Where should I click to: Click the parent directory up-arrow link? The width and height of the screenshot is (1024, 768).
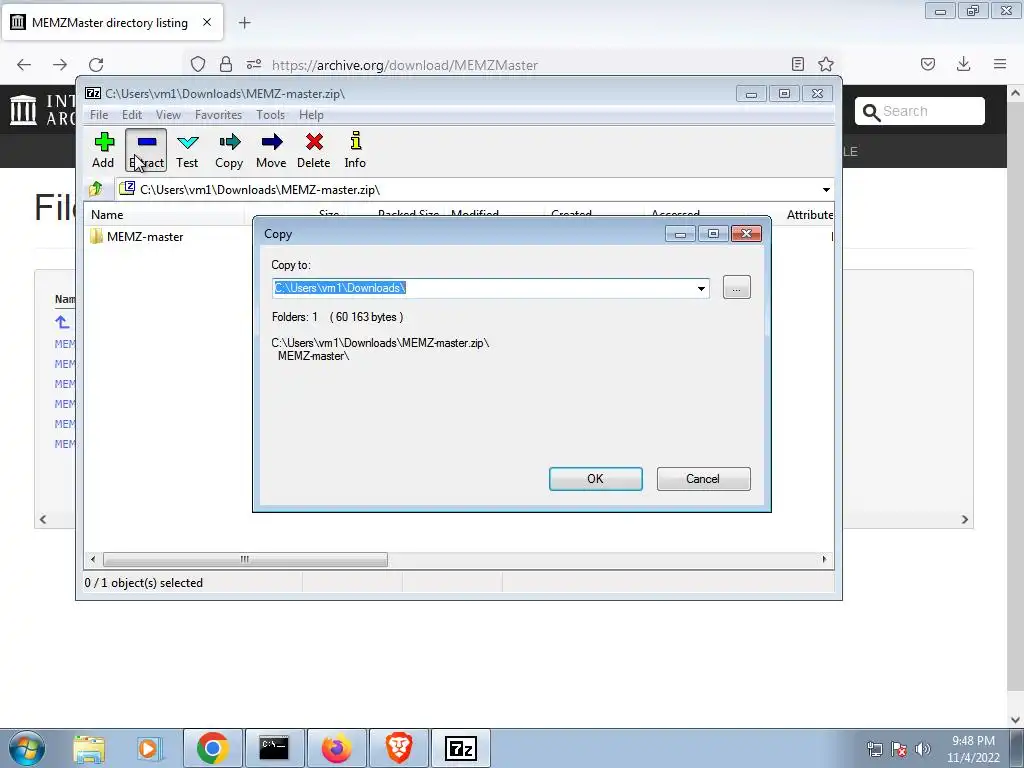click(x=62, y=322)
